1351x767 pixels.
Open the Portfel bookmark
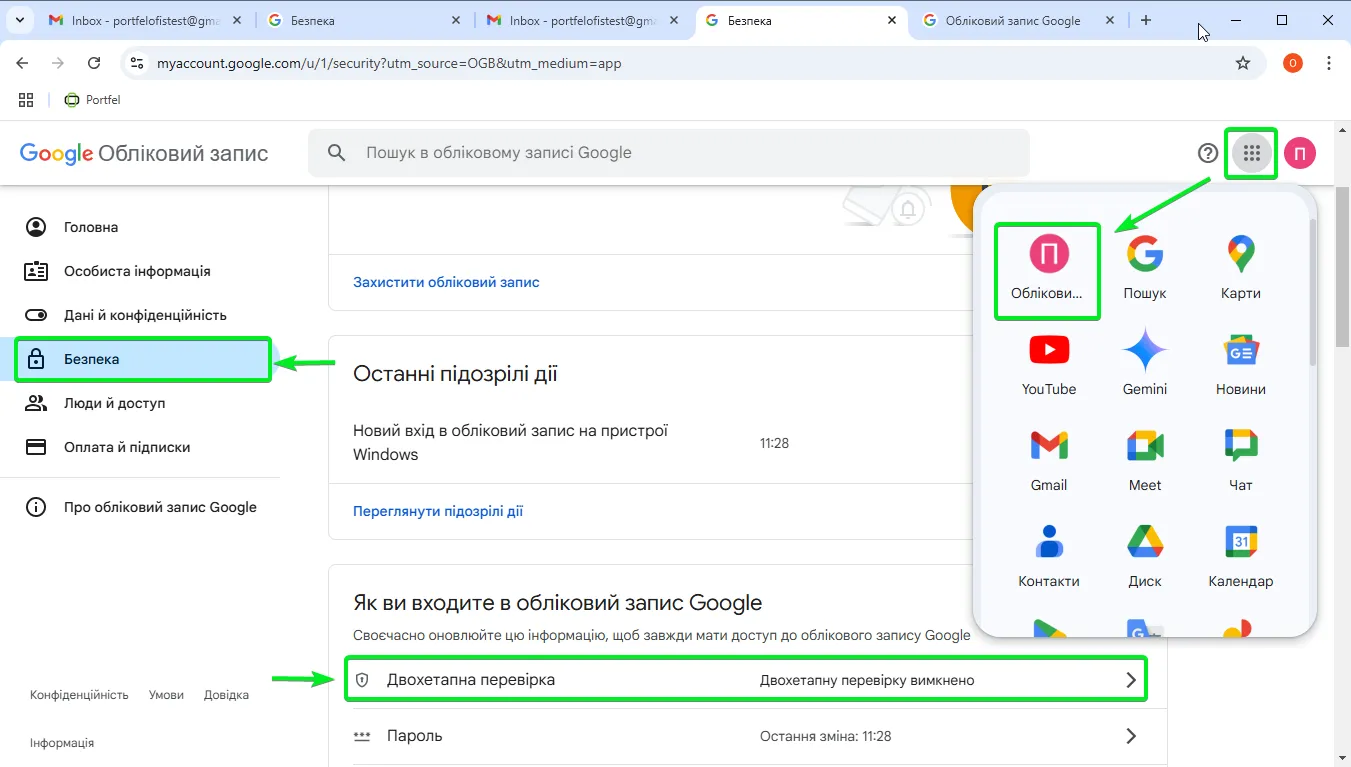pyautogui.click(x=92, y=100)
